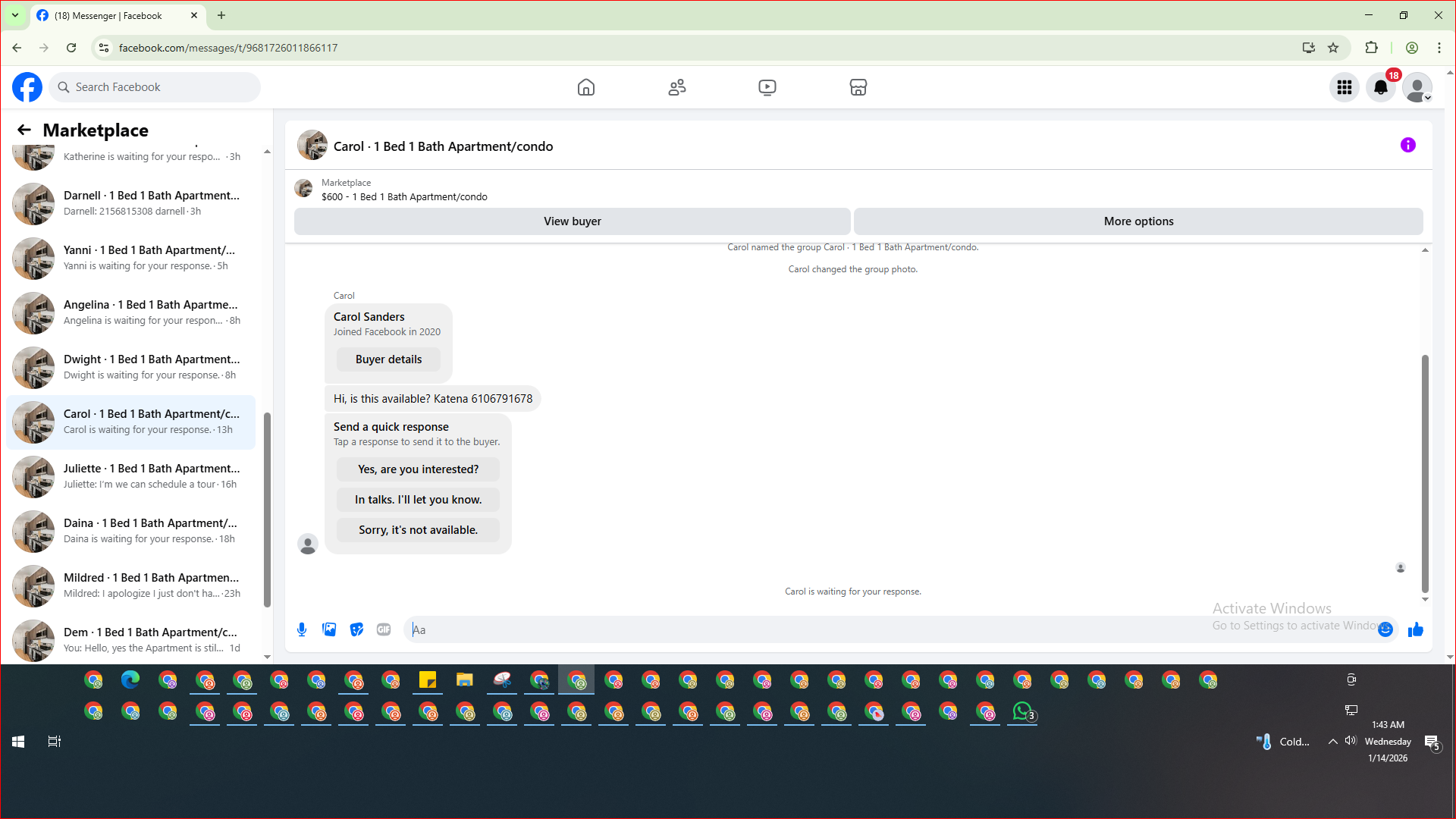Screen dimensions: 1456x819
Task: Go to the Facebook Home tab
Action: (x=586, y=87)
